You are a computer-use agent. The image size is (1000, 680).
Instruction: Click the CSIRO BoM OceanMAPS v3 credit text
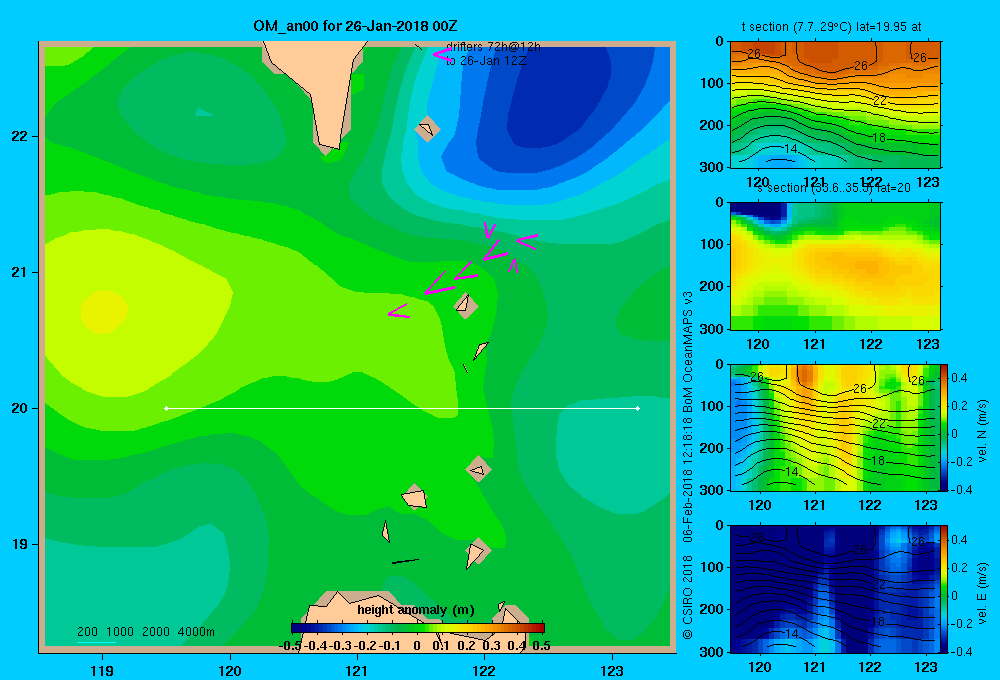[688, 466]
